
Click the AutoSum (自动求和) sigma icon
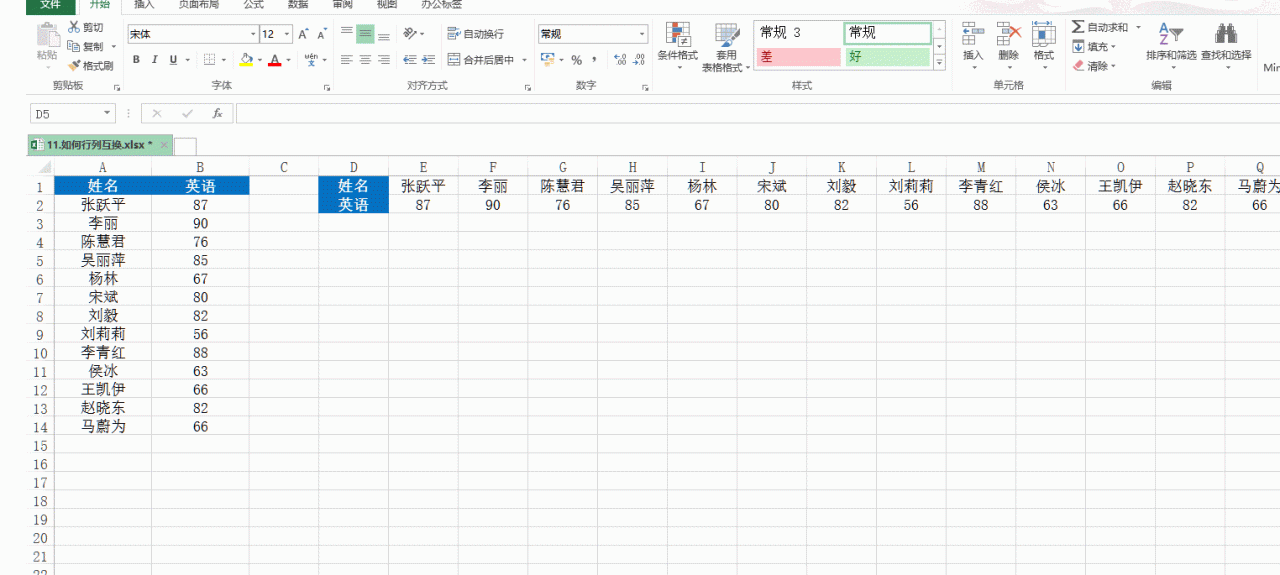pos(1078,27)
